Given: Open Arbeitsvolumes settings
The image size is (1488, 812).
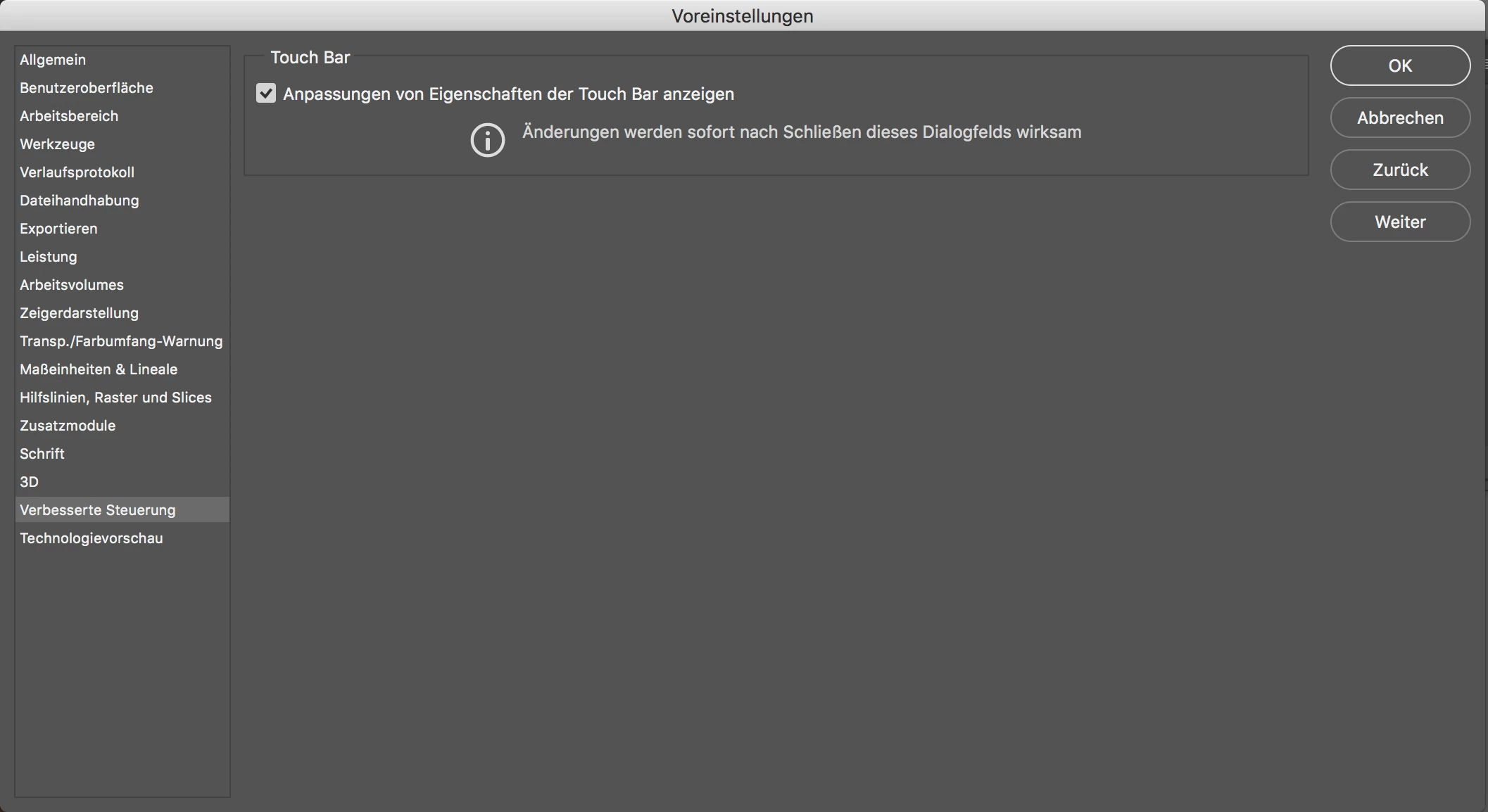Looking at the screenshot, I should 72,285.
